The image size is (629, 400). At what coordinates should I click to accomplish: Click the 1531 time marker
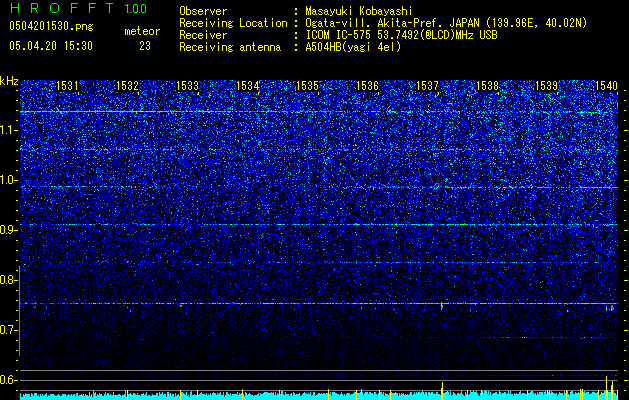[x=67, y=86]
